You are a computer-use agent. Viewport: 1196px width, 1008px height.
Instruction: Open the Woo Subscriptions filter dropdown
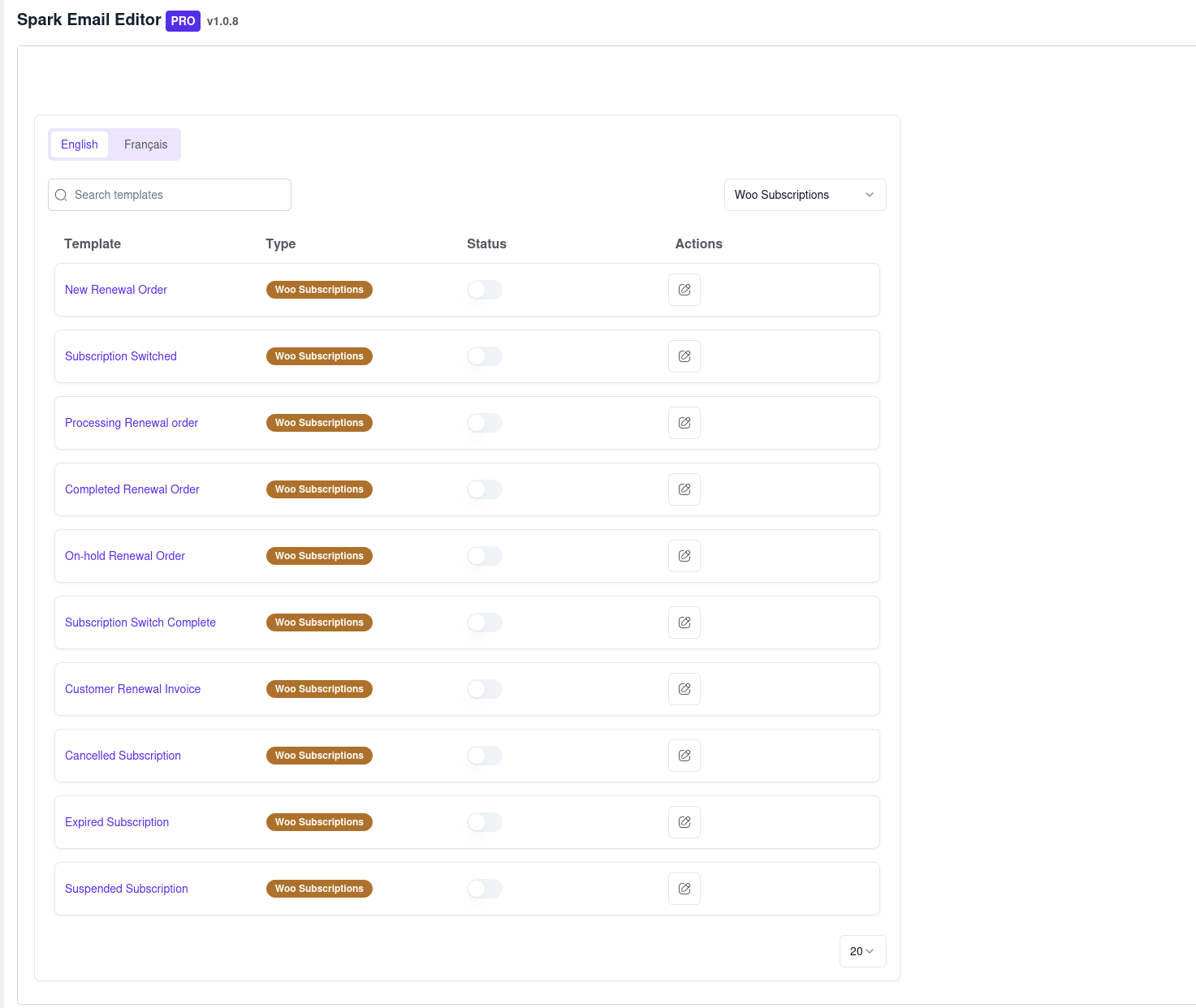[x=804, y=195]
